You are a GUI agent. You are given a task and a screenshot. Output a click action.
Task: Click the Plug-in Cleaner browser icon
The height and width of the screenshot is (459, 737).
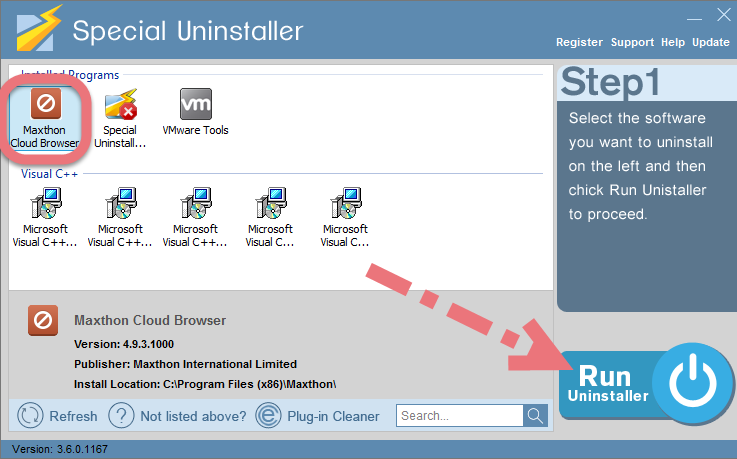point(268,415)
